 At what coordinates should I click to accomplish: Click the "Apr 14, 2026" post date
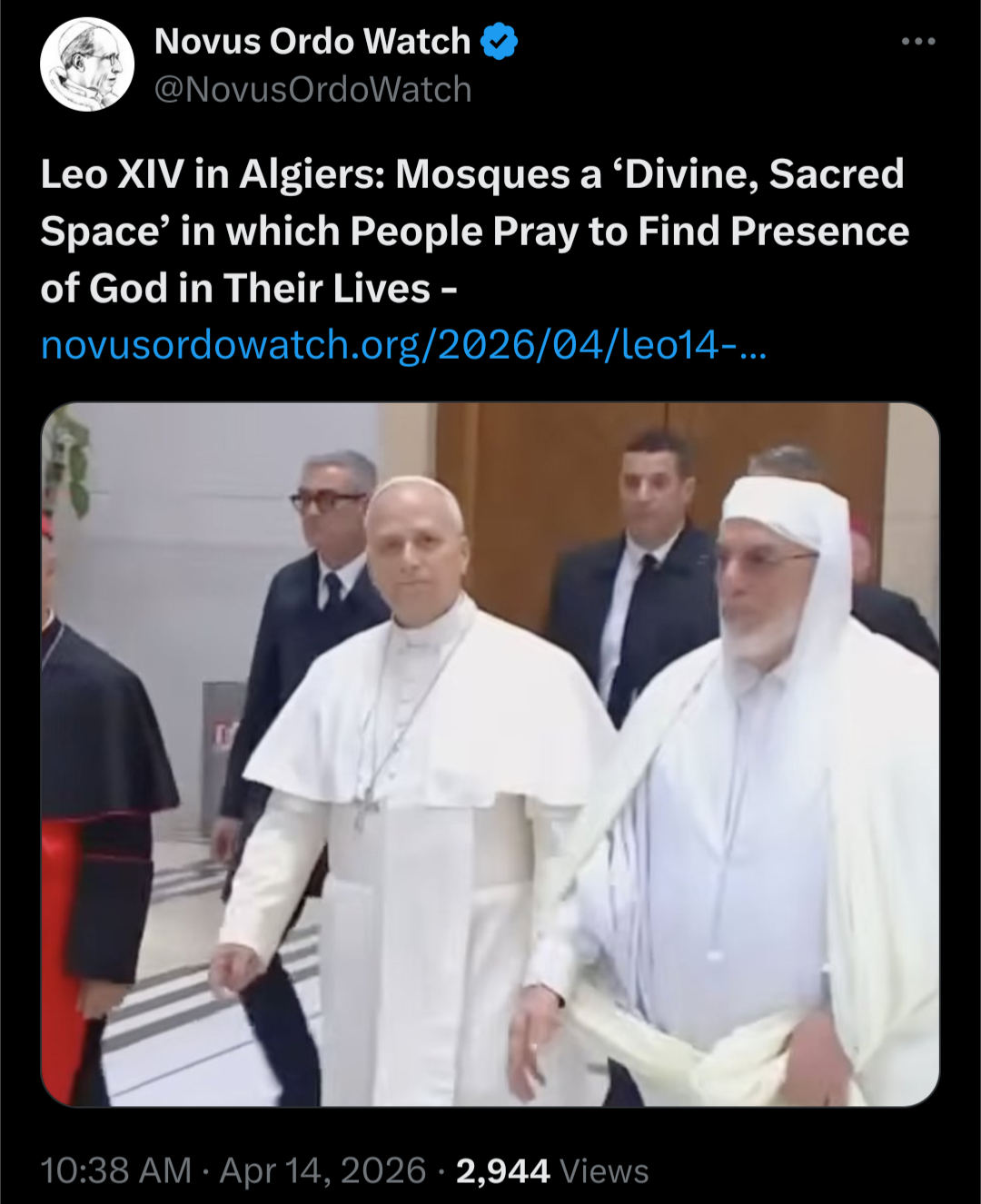[x=322, y=1170]
